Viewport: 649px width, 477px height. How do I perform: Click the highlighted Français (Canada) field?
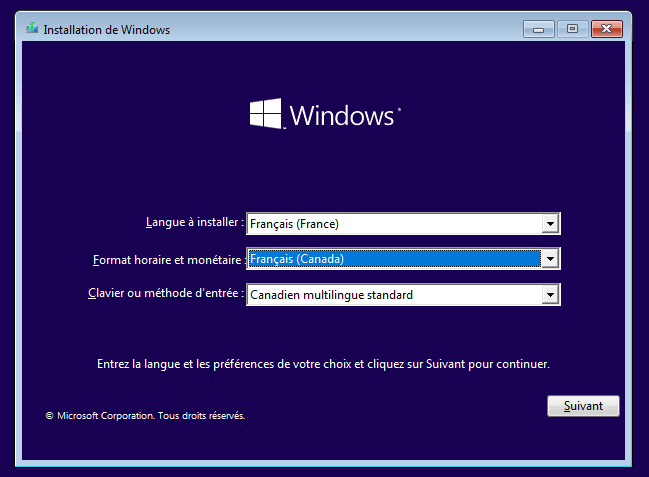(x=403, y=259)
